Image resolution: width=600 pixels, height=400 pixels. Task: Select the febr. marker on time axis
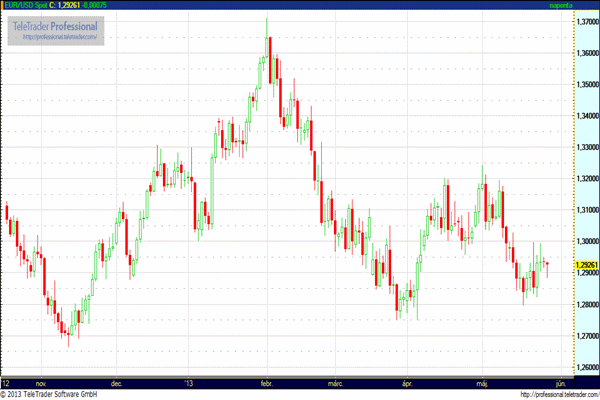(x=267, y=383)
